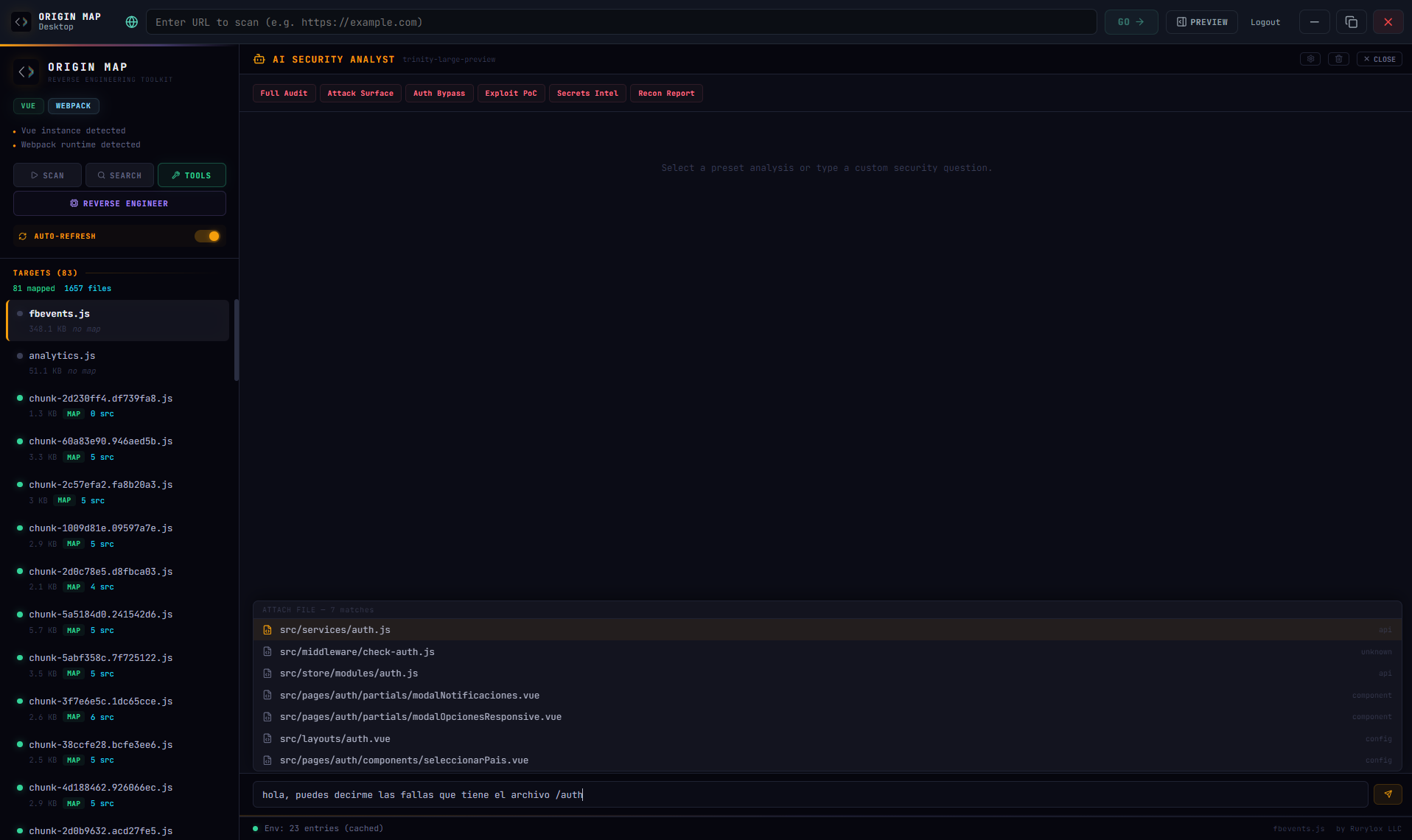
Task: Click the message input field
Action: click(663, 794)
